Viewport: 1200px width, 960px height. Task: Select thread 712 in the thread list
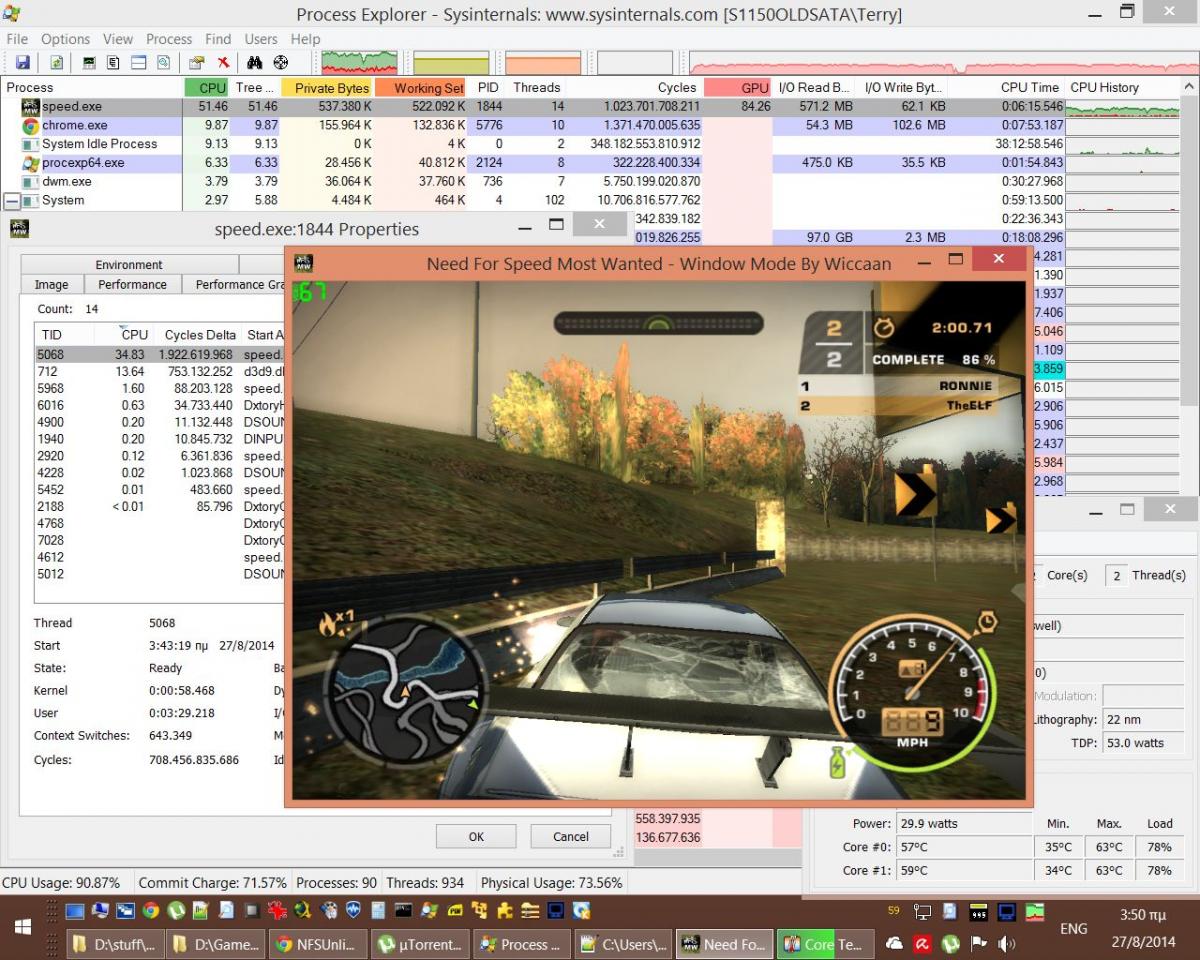160,371
